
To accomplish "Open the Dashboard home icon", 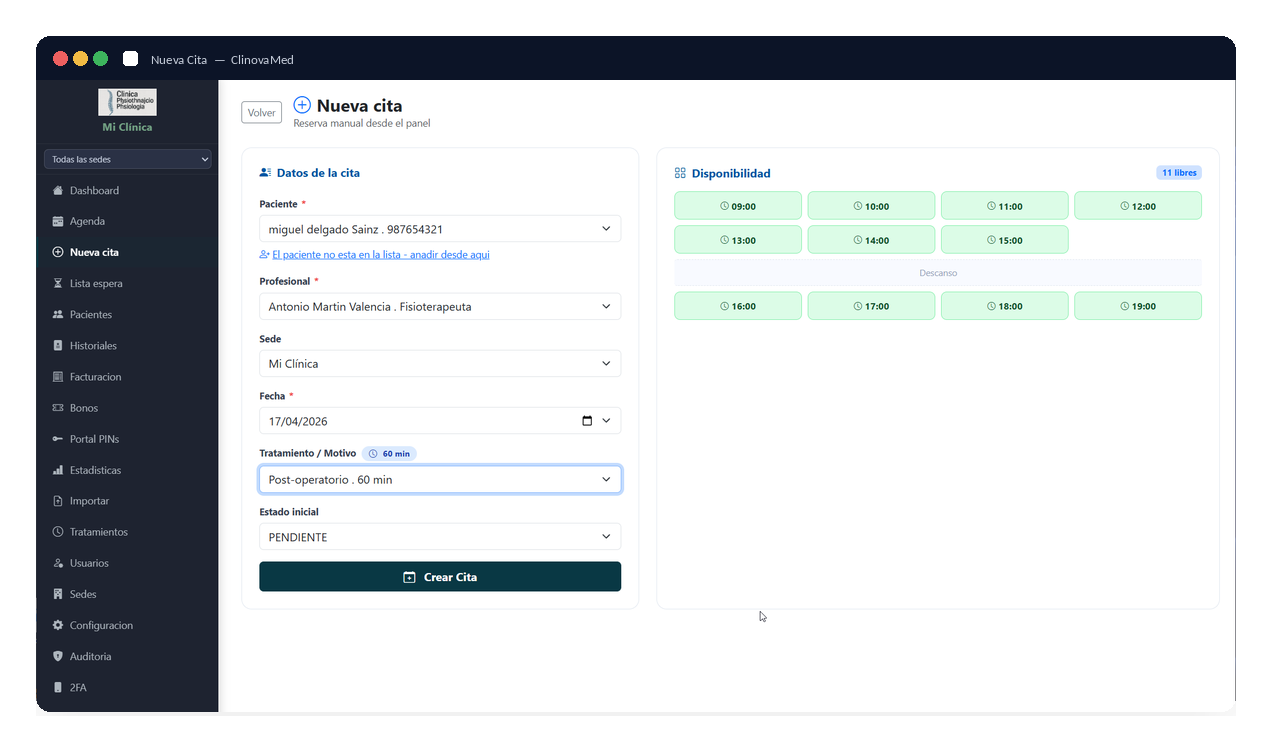I will coord(57,190).
